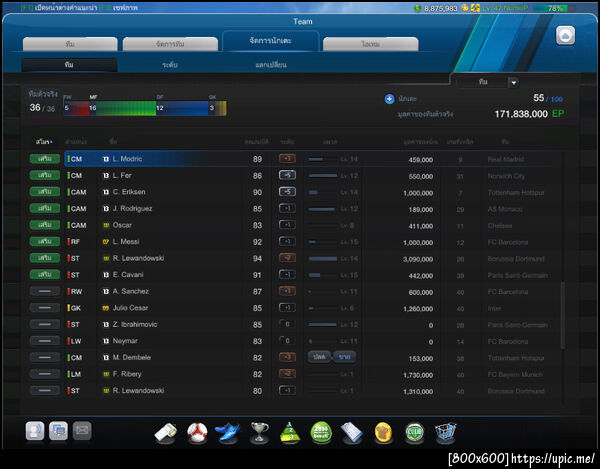Click the +2 badge on F. Ribery row
The width and height of the screenshot is (600, 469).
tap(287, 374)
